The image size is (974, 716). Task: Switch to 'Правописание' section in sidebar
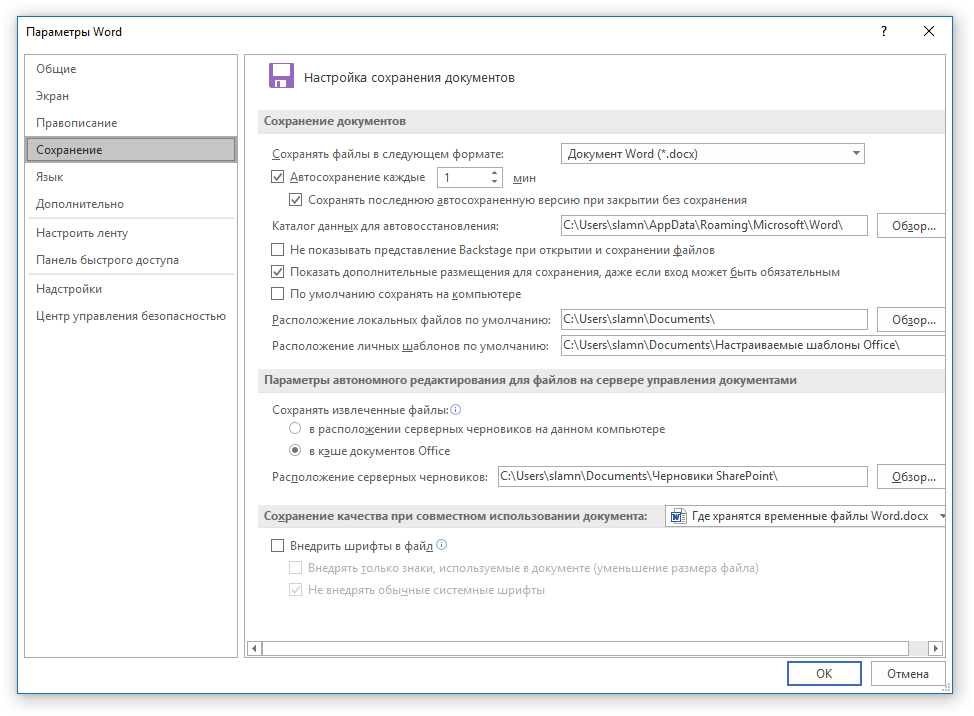coord(77,123)
